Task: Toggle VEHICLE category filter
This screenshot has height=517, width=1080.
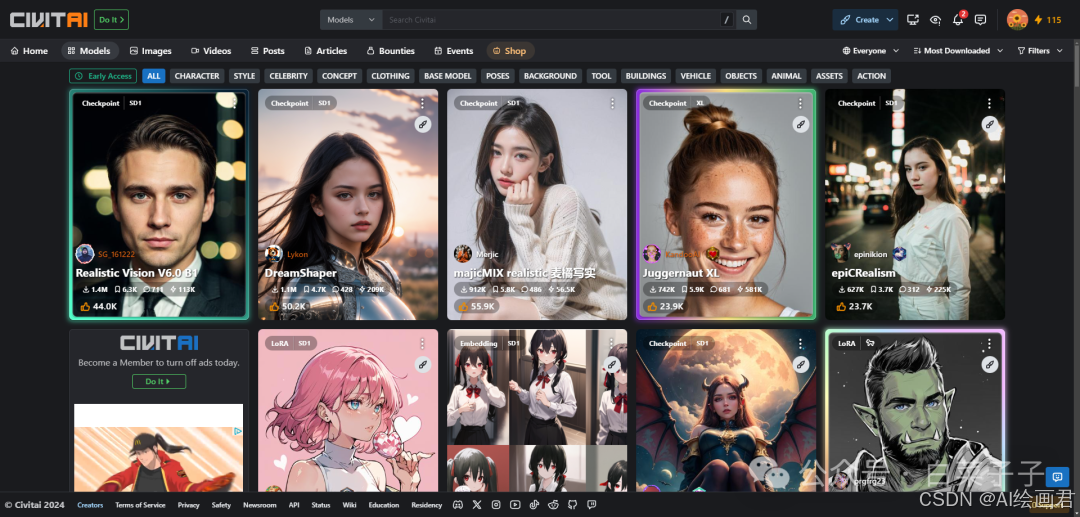Action: (x=696, y=76)
